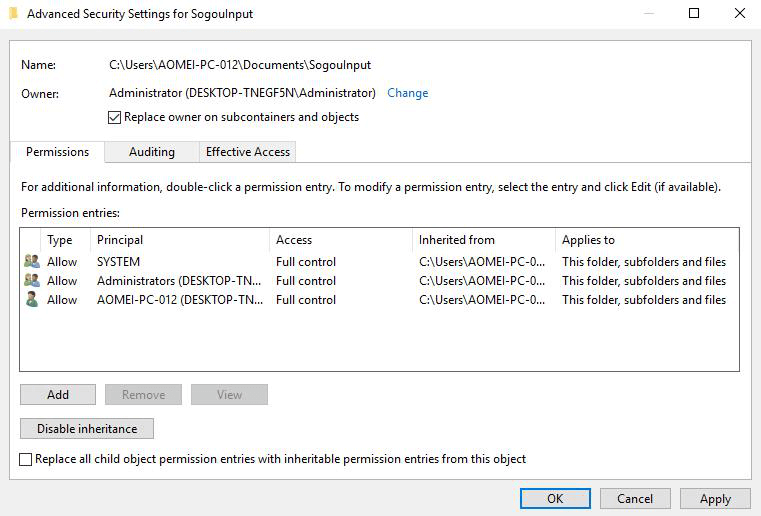The height and width of the screenshot is (516, 761).
Task: Select the Permissions tab
Action: click(x=57, y=152)
